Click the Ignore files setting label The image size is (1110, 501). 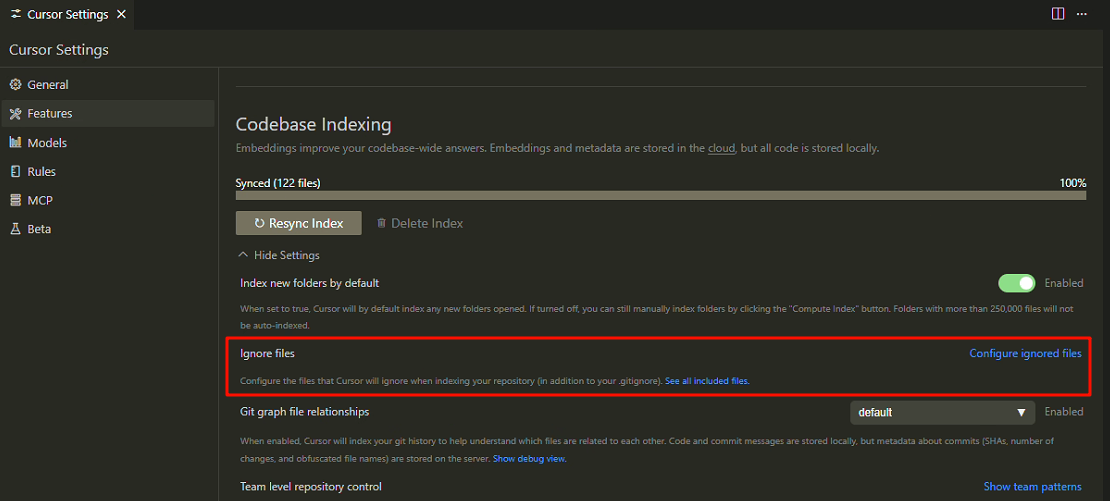(268, 353)
